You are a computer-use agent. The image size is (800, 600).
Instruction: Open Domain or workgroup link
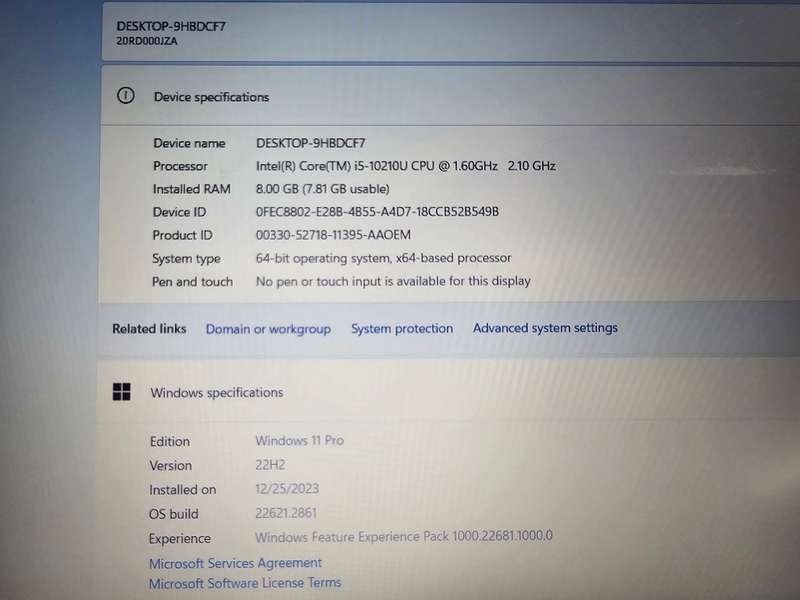(268, 329)
